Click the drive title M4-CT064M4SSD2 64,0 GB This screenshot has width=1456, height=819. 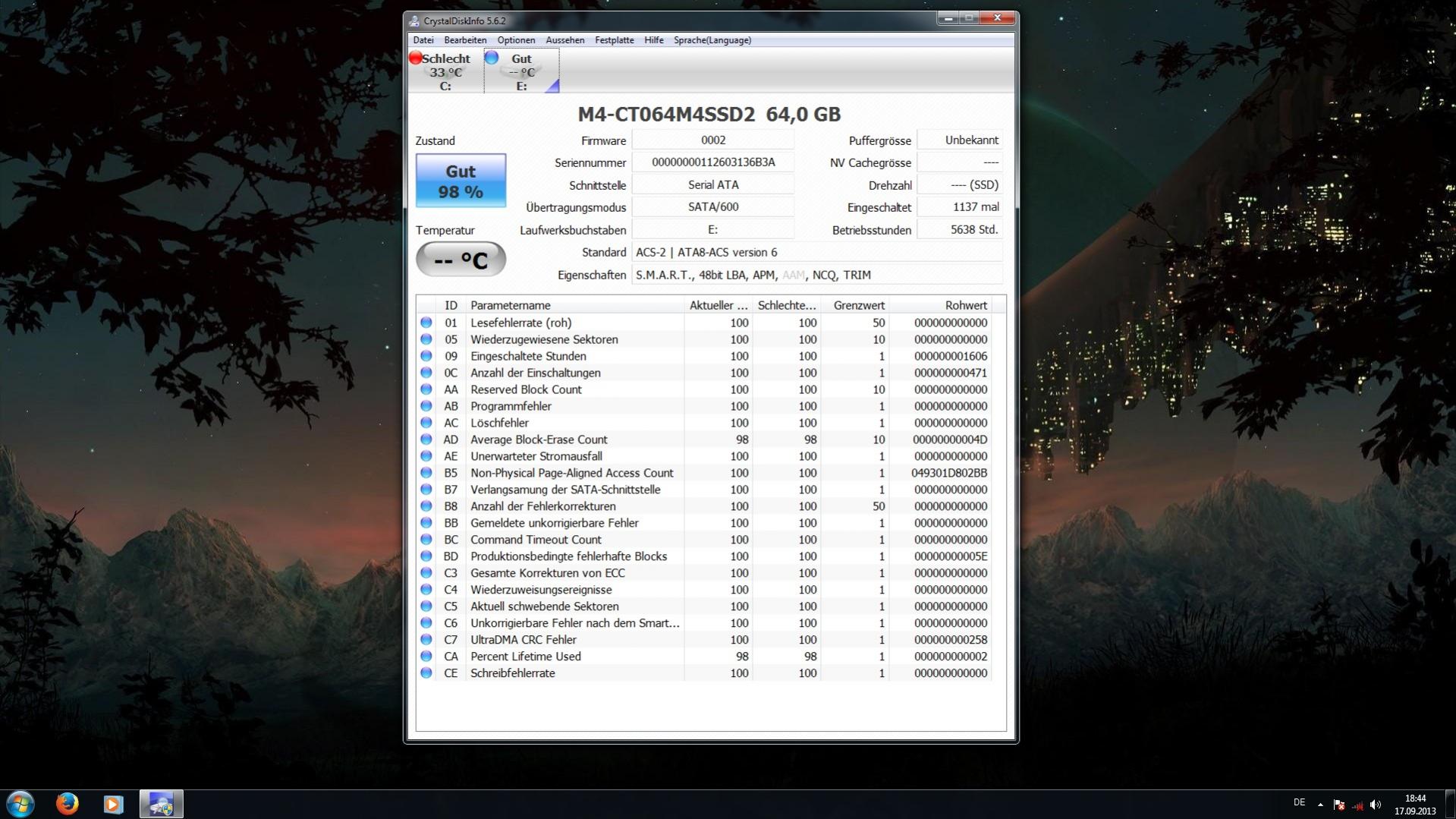[x=709, y=115]
